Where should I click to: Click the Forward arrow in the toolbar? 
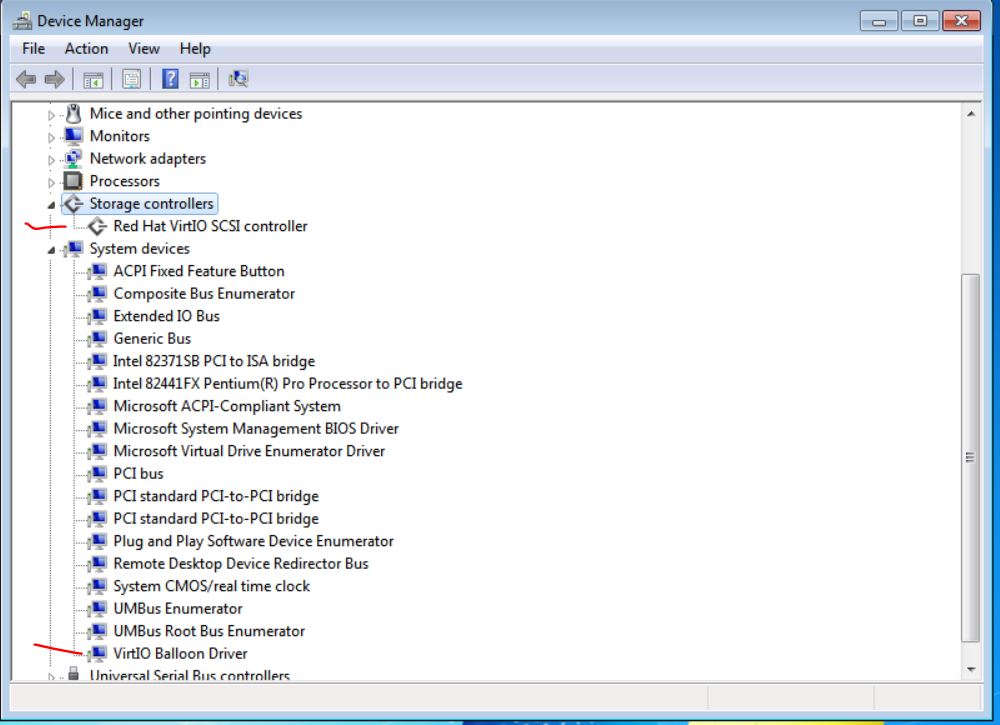click(x=54, y=79)
